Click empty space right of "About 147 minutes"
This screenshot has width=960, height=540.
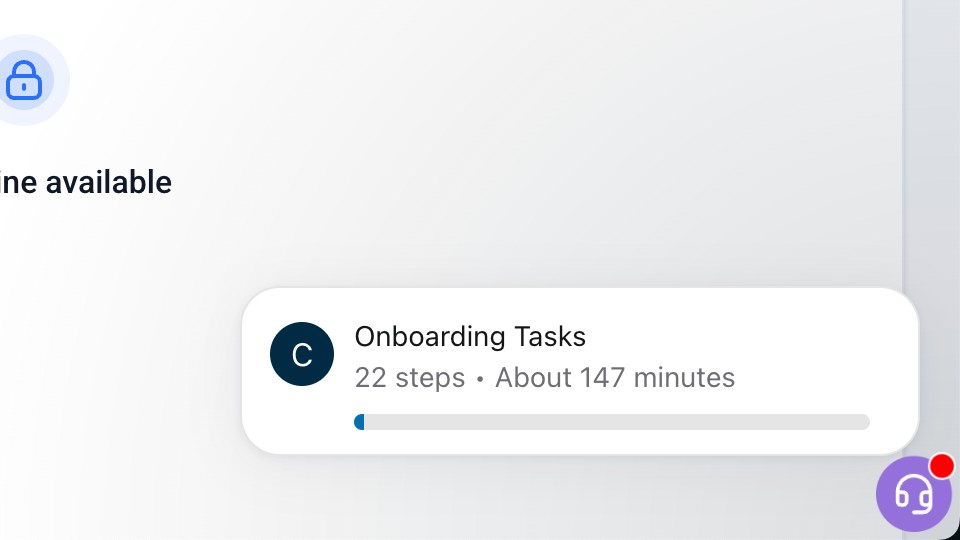(810, 378)
